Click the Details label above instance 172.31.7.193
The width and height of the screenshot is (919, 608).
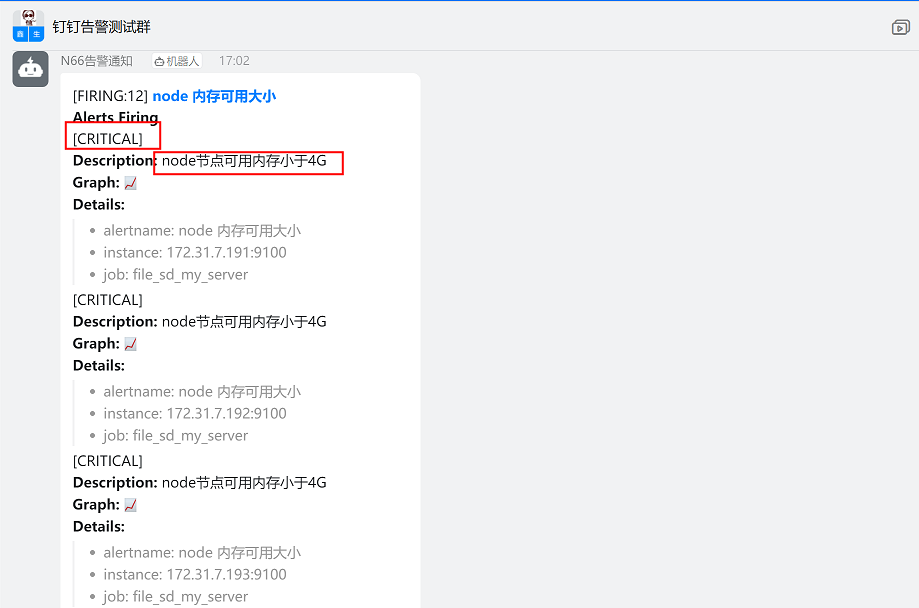point(98,527)
